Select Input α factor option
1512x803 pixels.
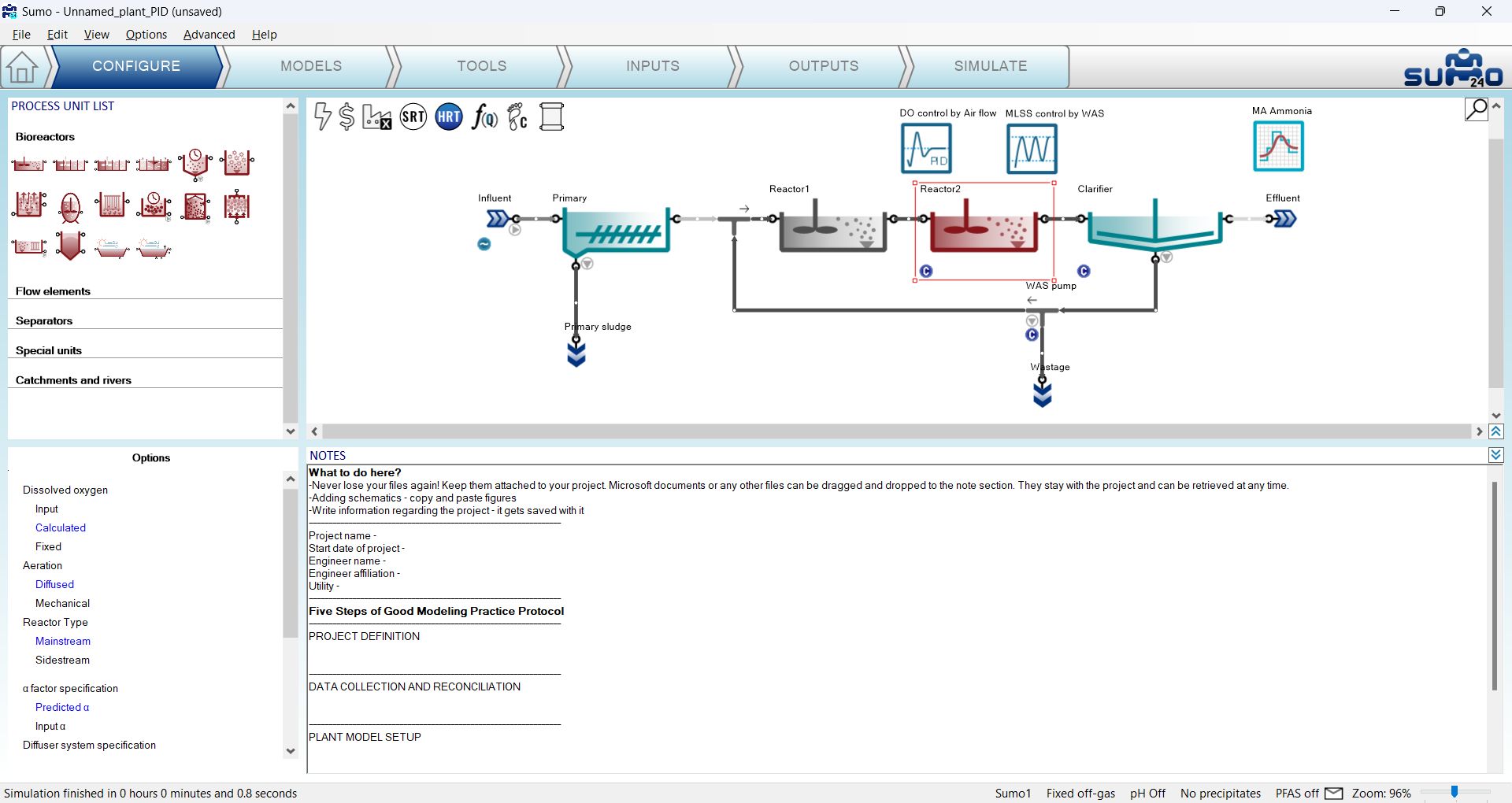point(50,726)
